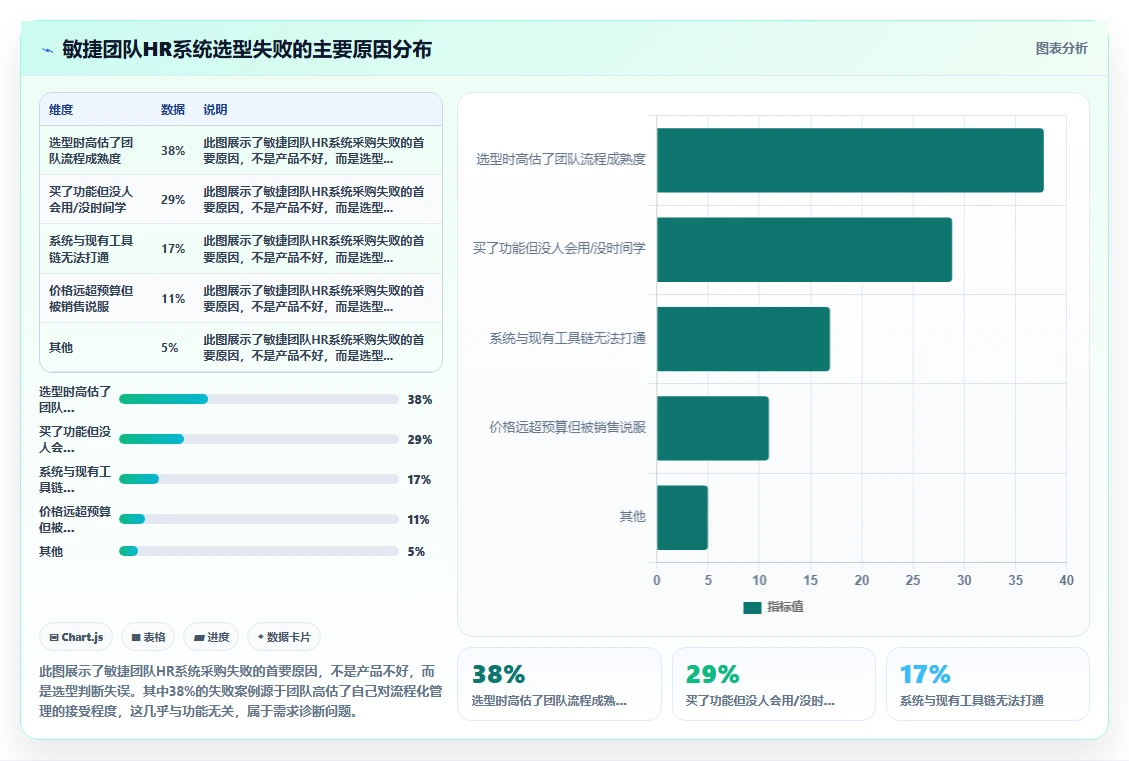This screenshot has height=761, width=1129.
Task: Click the 11% progress bar
Action: coord(258,519)
